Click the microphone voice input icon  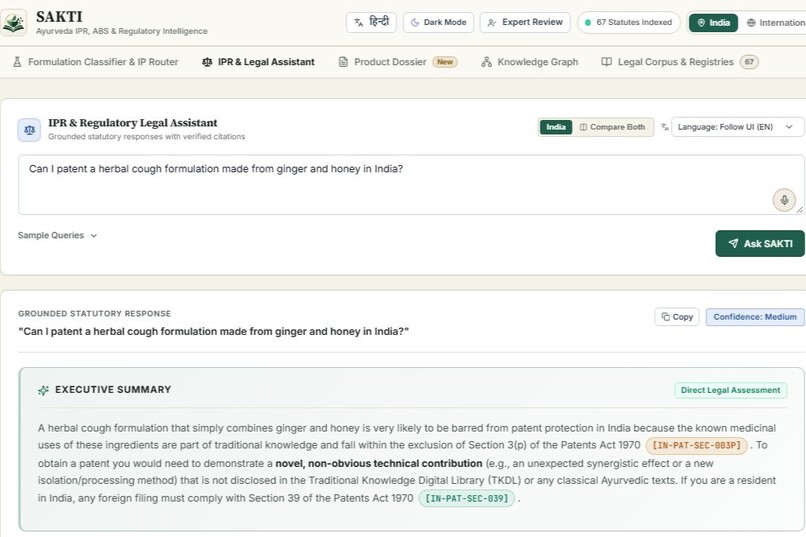click(784, 200)
